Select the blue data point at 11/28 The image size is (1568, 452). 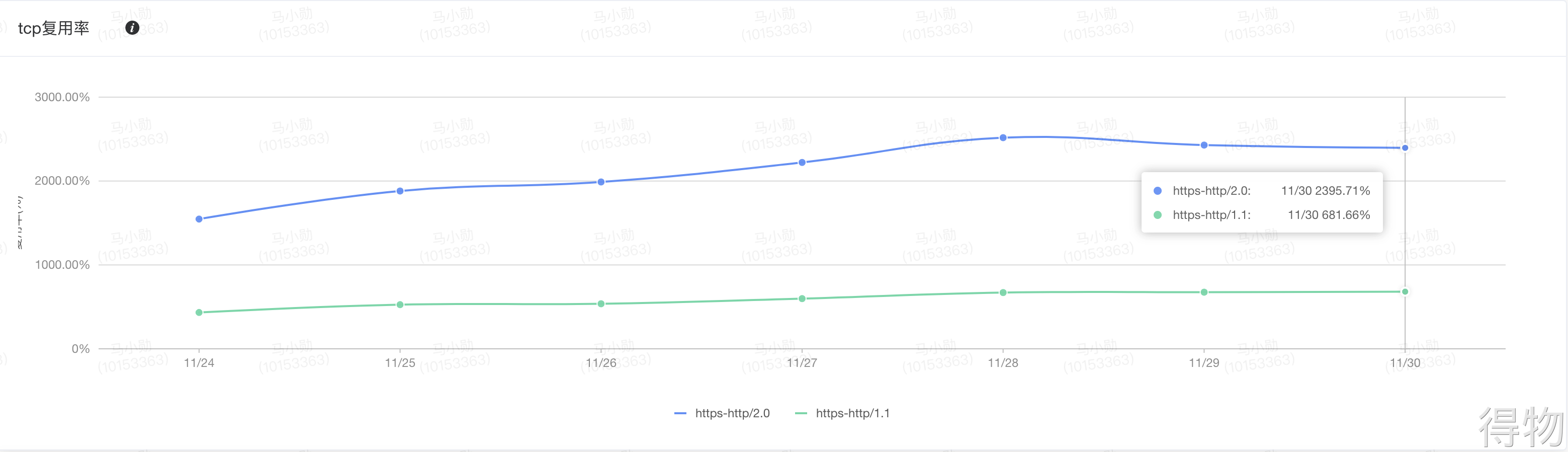pos(1003,138)
